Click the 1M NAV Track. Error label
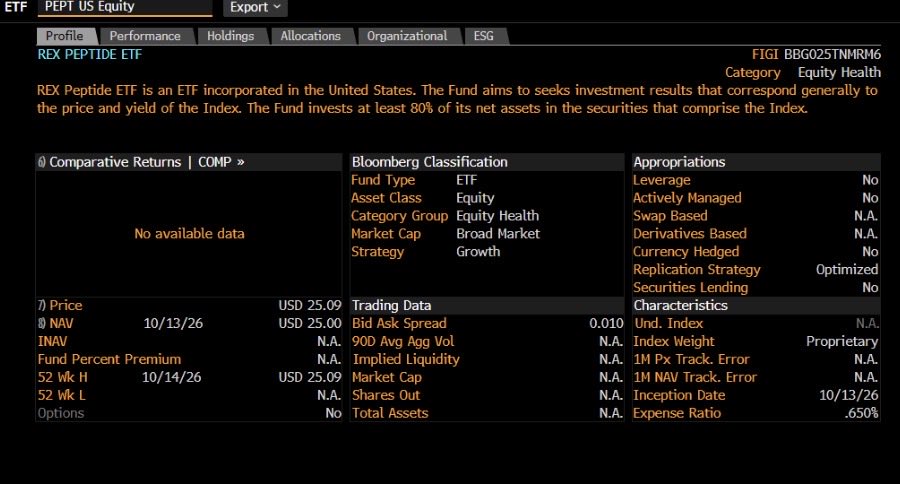The height and width of the screenshot is (484, 900). 695,377
